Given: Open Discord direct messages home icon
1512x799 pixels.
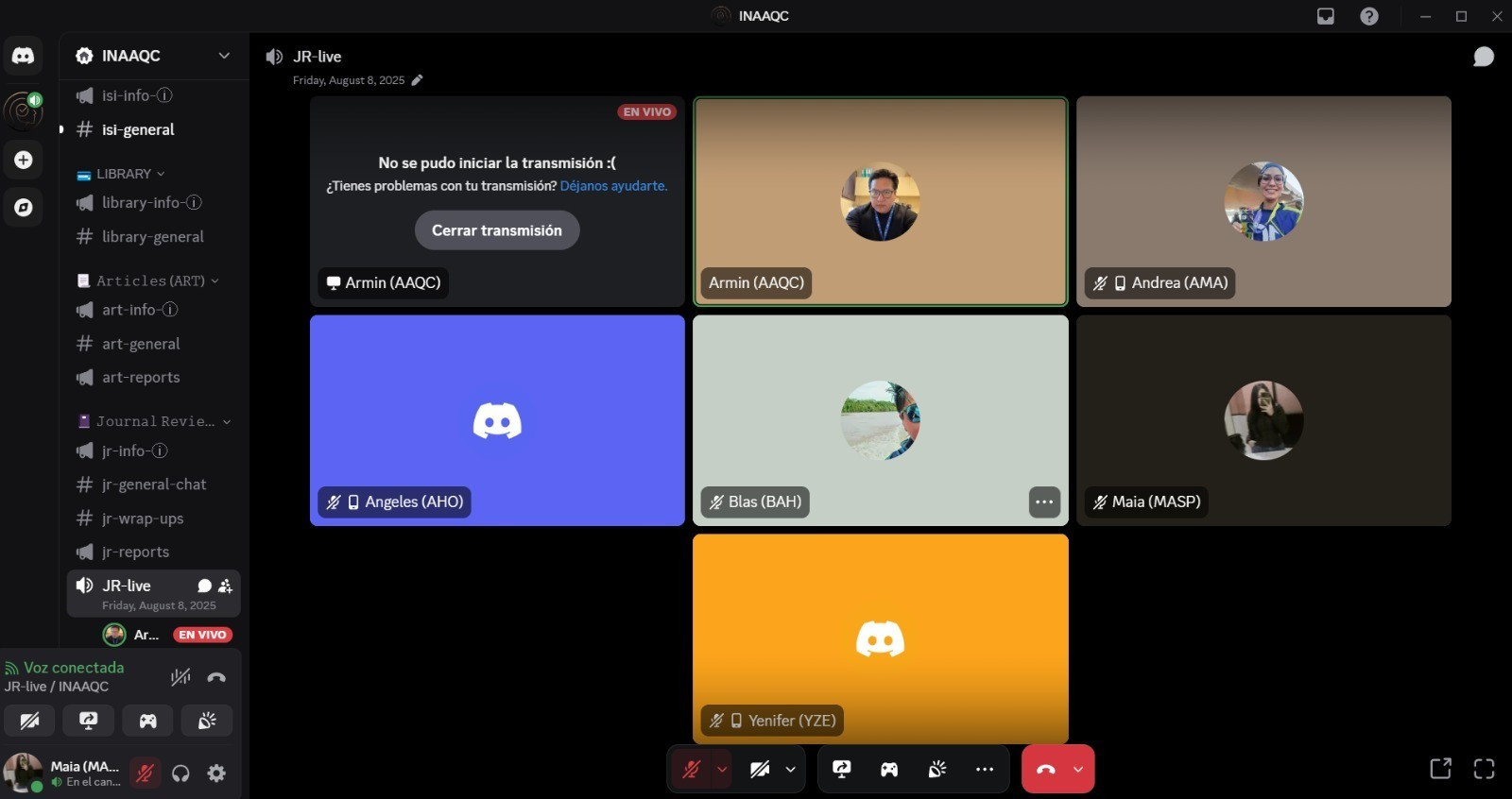Looking at the screenshot, I should coord(23,56).
